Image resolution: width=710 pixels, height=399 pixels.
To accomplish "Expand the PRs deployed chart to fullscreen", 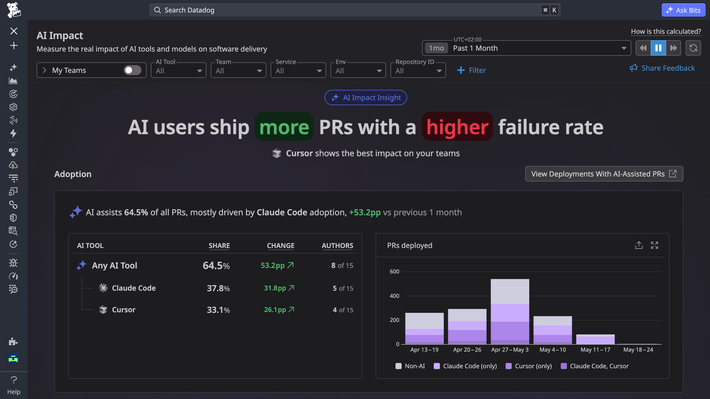I will point(654,245).
